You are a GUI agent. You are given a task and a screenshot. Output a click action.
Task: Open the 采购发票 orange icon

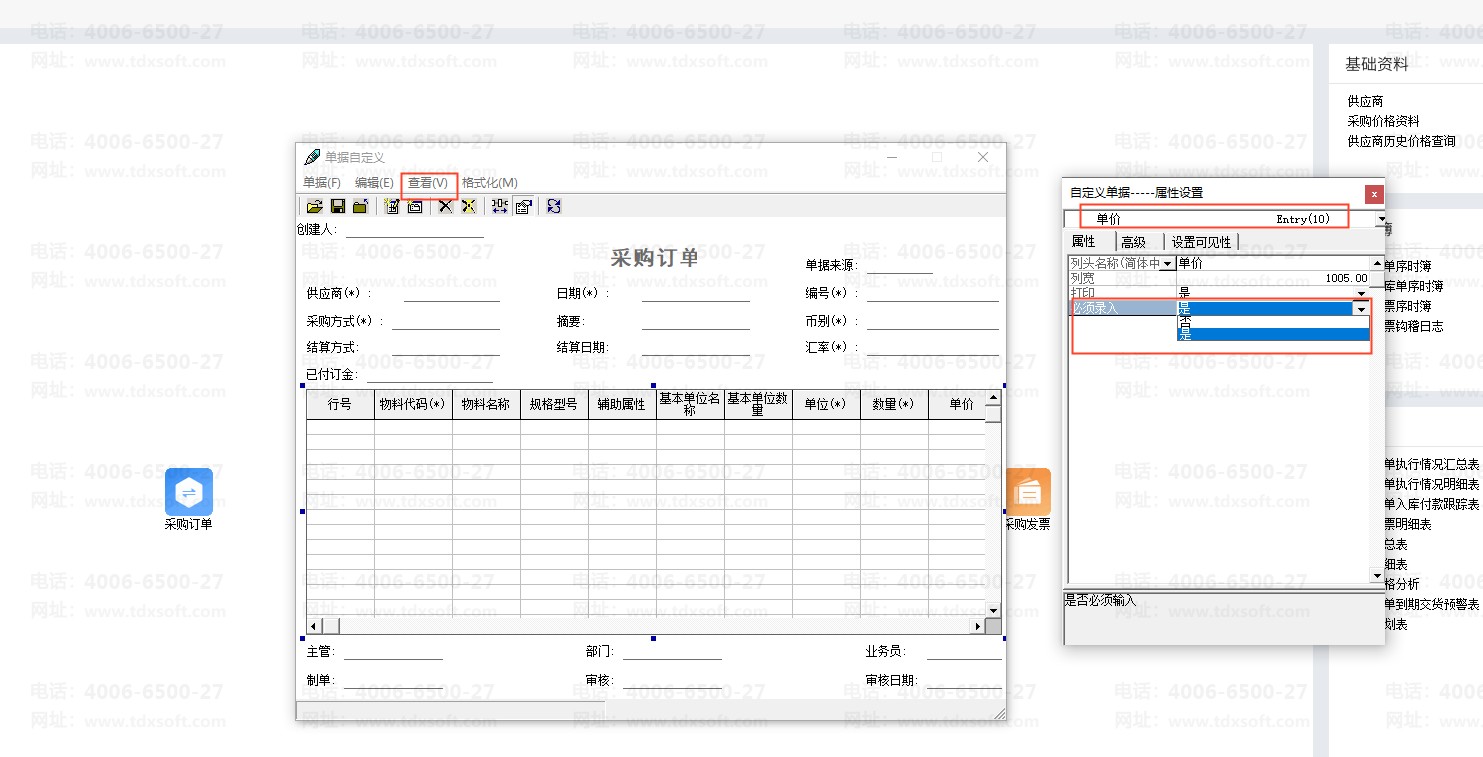pyautogui.click(x=1028, y=492)
